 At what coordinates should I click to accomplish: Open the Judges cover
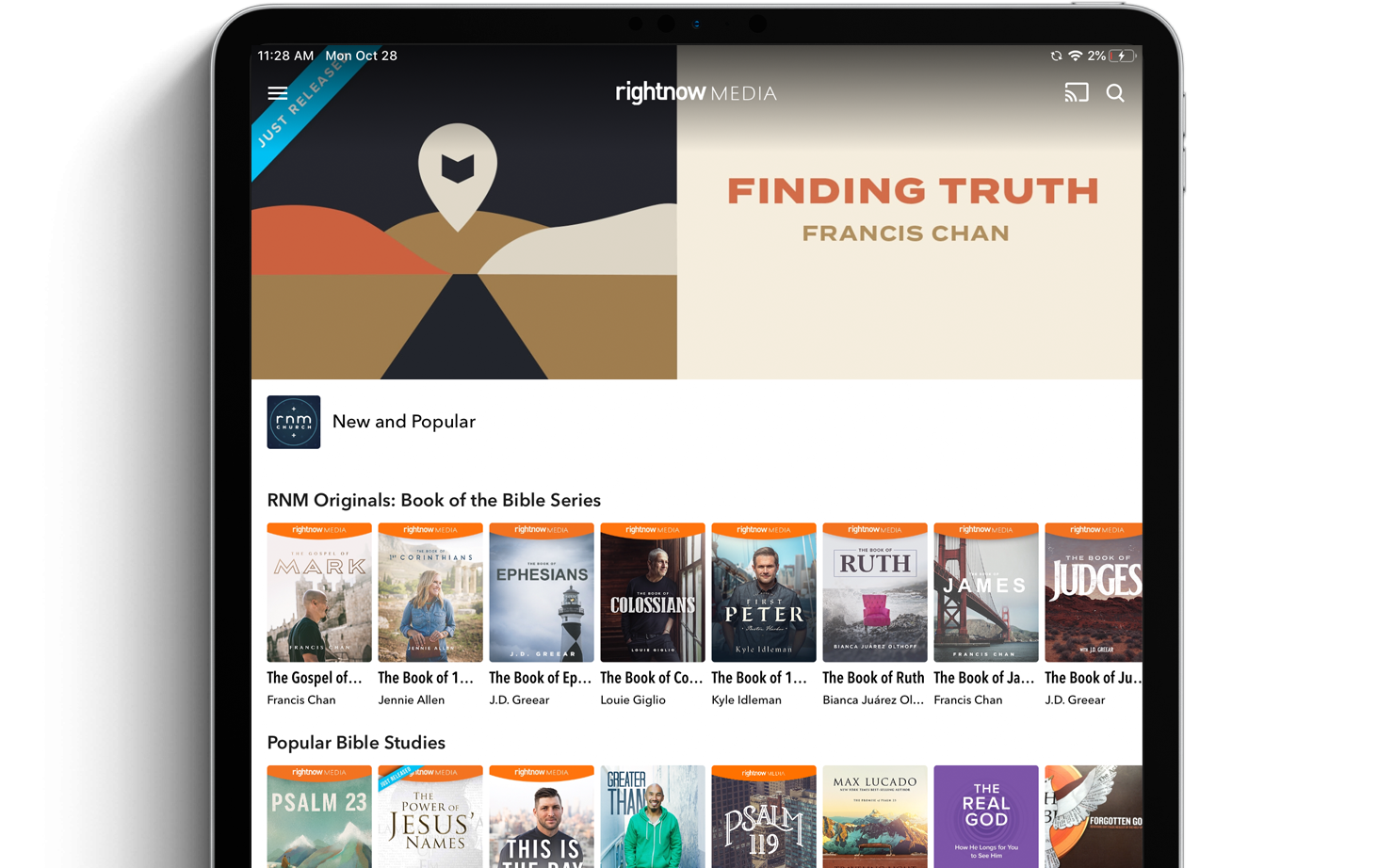click(x=1094, y=592)
